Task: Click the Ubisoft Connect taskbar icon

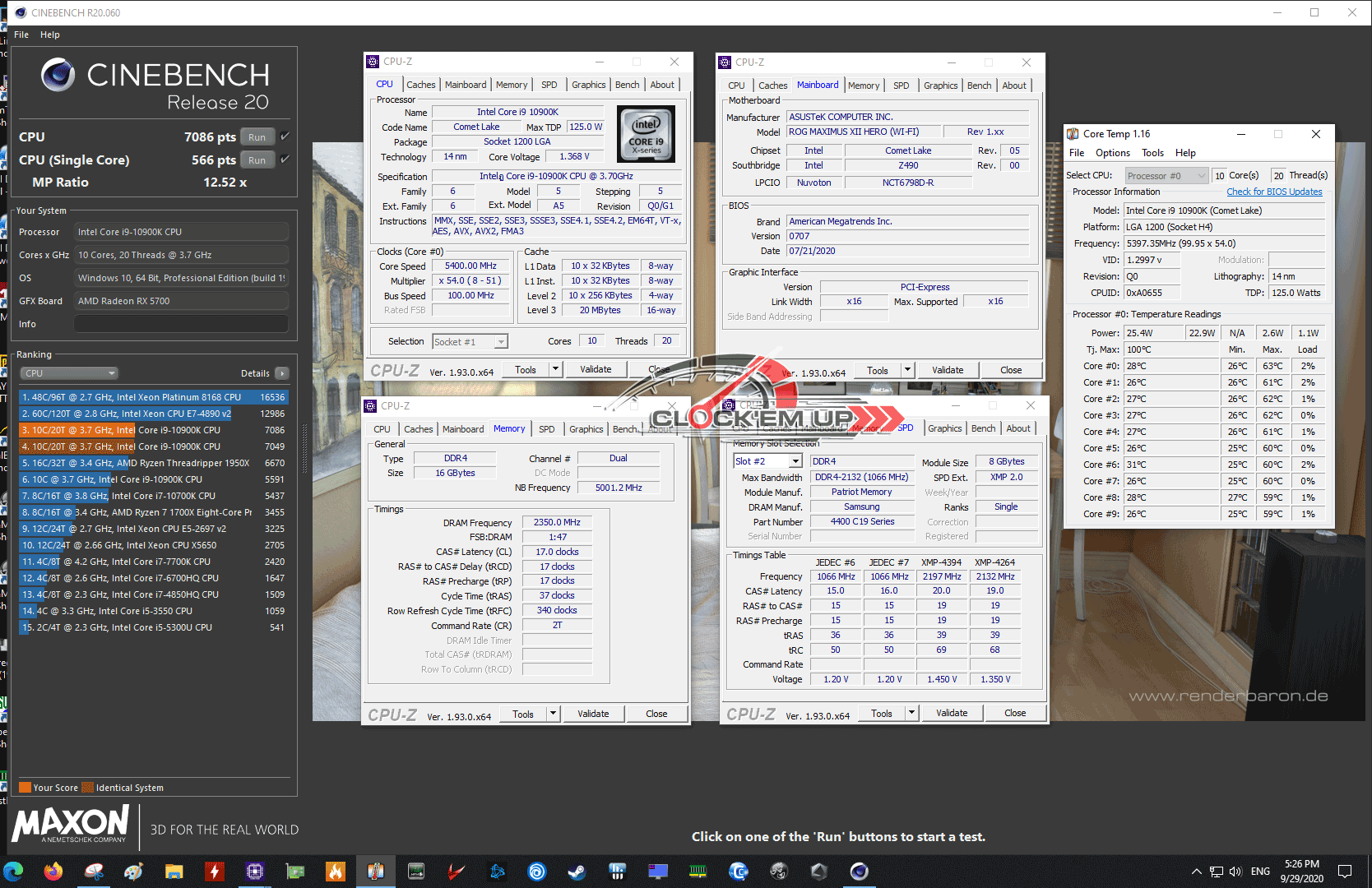Action: point(536,871)
